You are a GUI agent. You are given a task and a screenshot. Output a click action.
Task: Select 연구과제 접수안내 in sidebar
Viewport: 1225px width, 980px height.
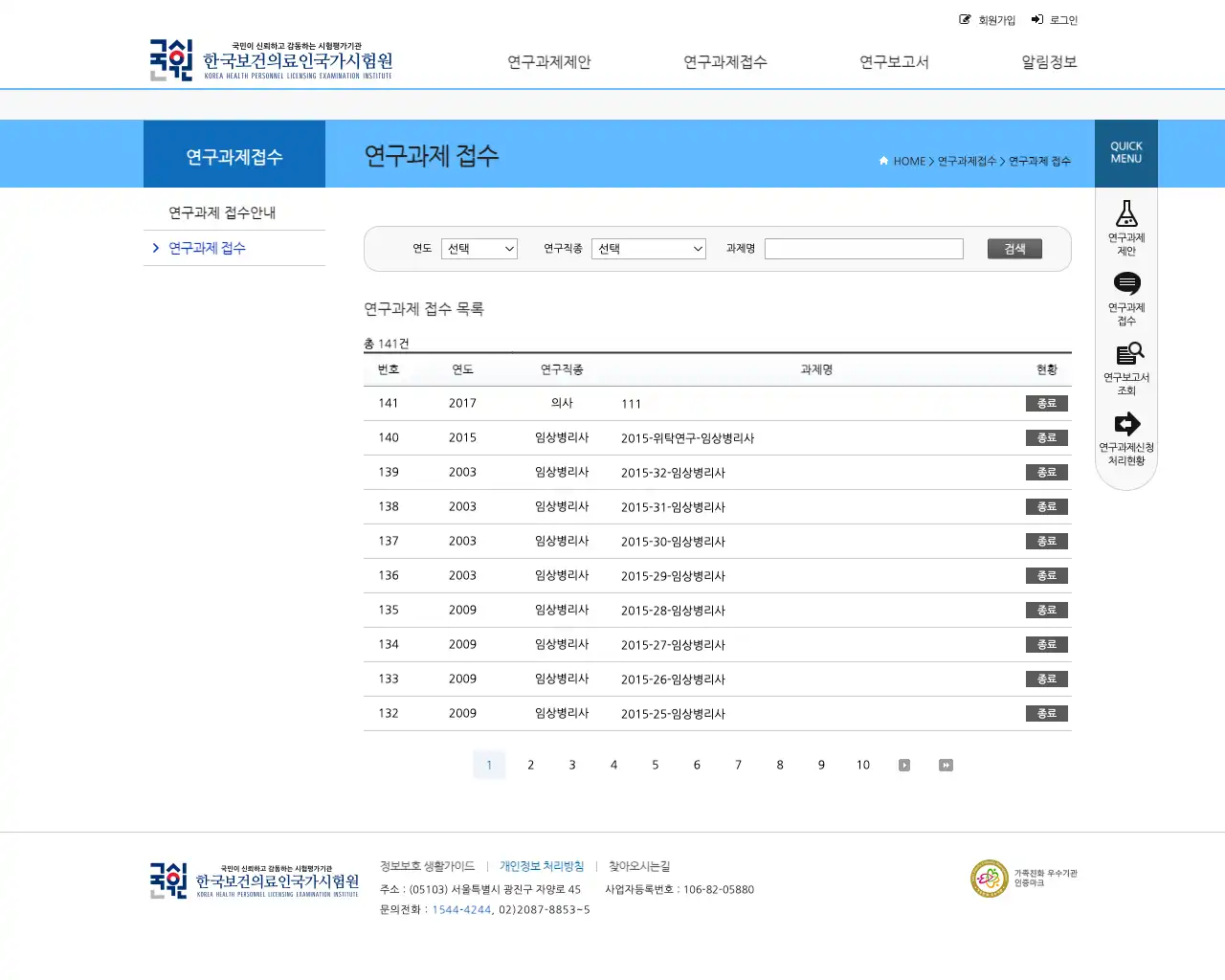[222, 212]
